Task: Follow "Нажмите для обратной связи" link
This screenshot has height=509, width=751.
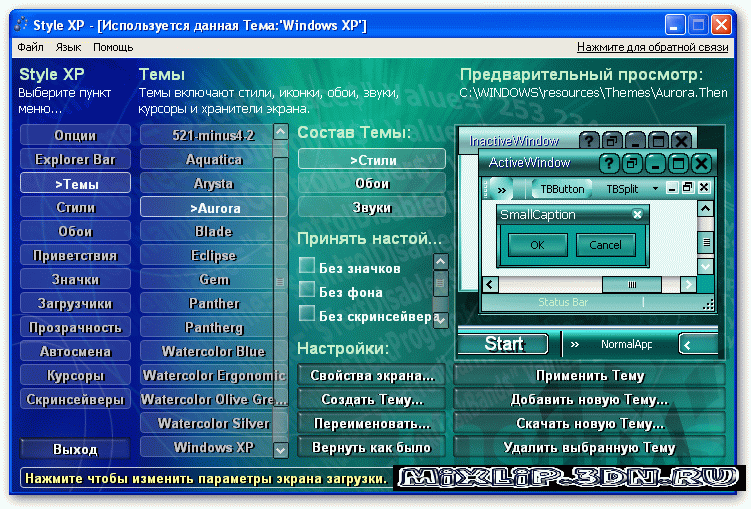Action: click(652, 47)
